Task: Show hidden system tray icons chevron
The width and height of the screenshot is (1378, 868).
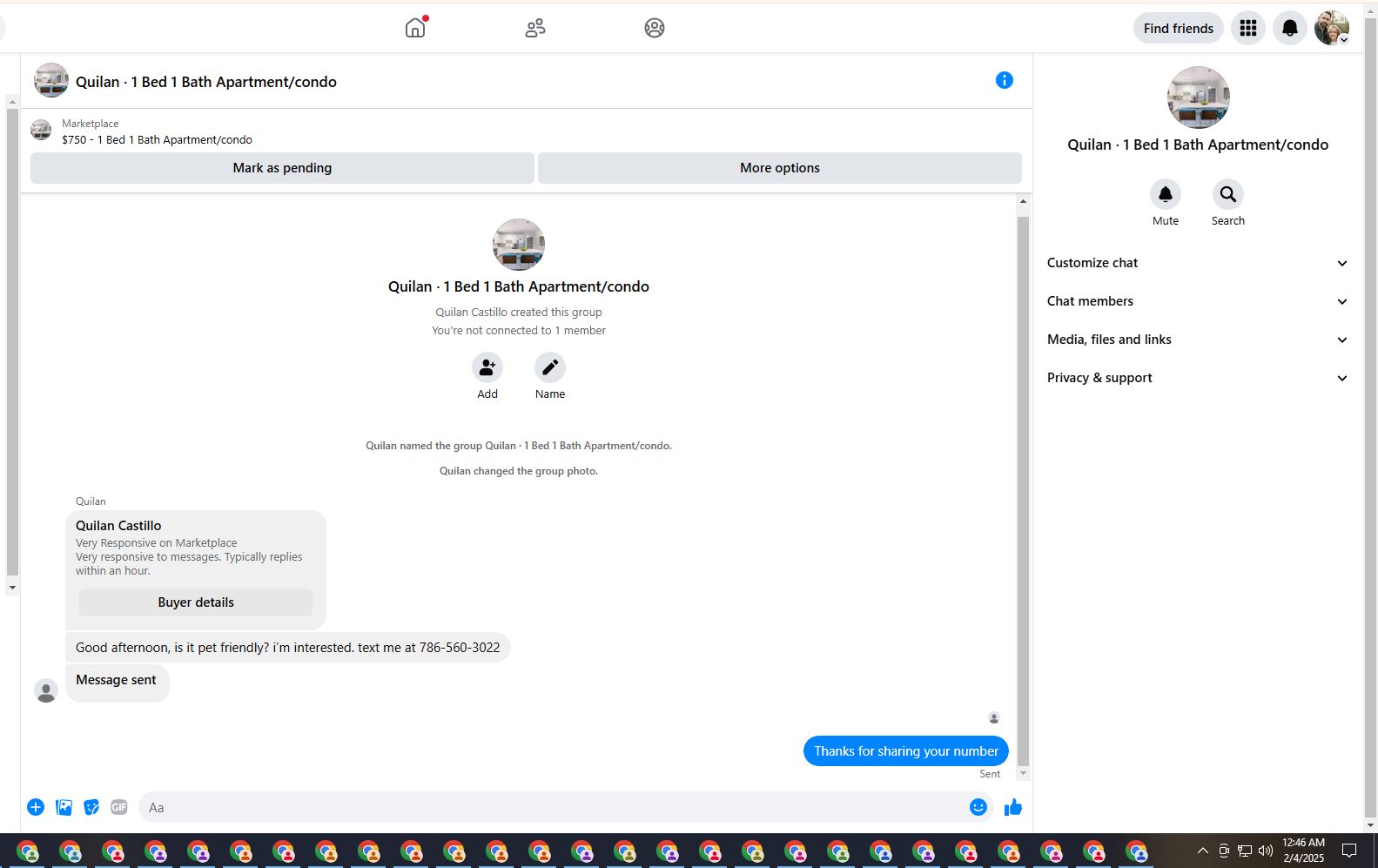Action: point(1203,851)
